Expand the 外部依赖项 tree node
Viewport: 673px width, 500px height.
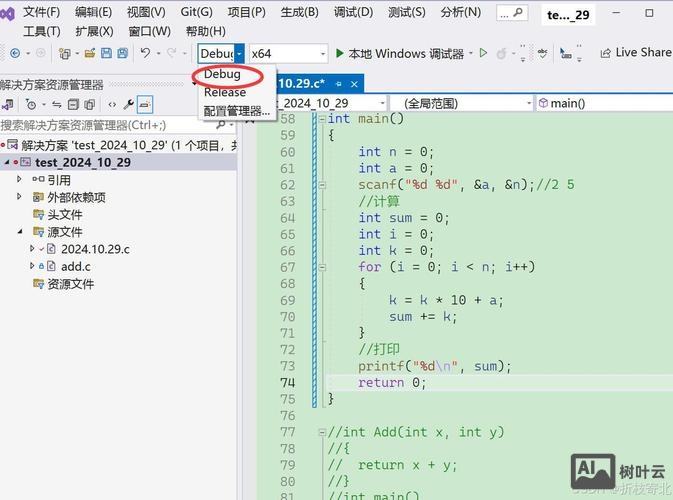pyautogui.click(x=19, y=197)
